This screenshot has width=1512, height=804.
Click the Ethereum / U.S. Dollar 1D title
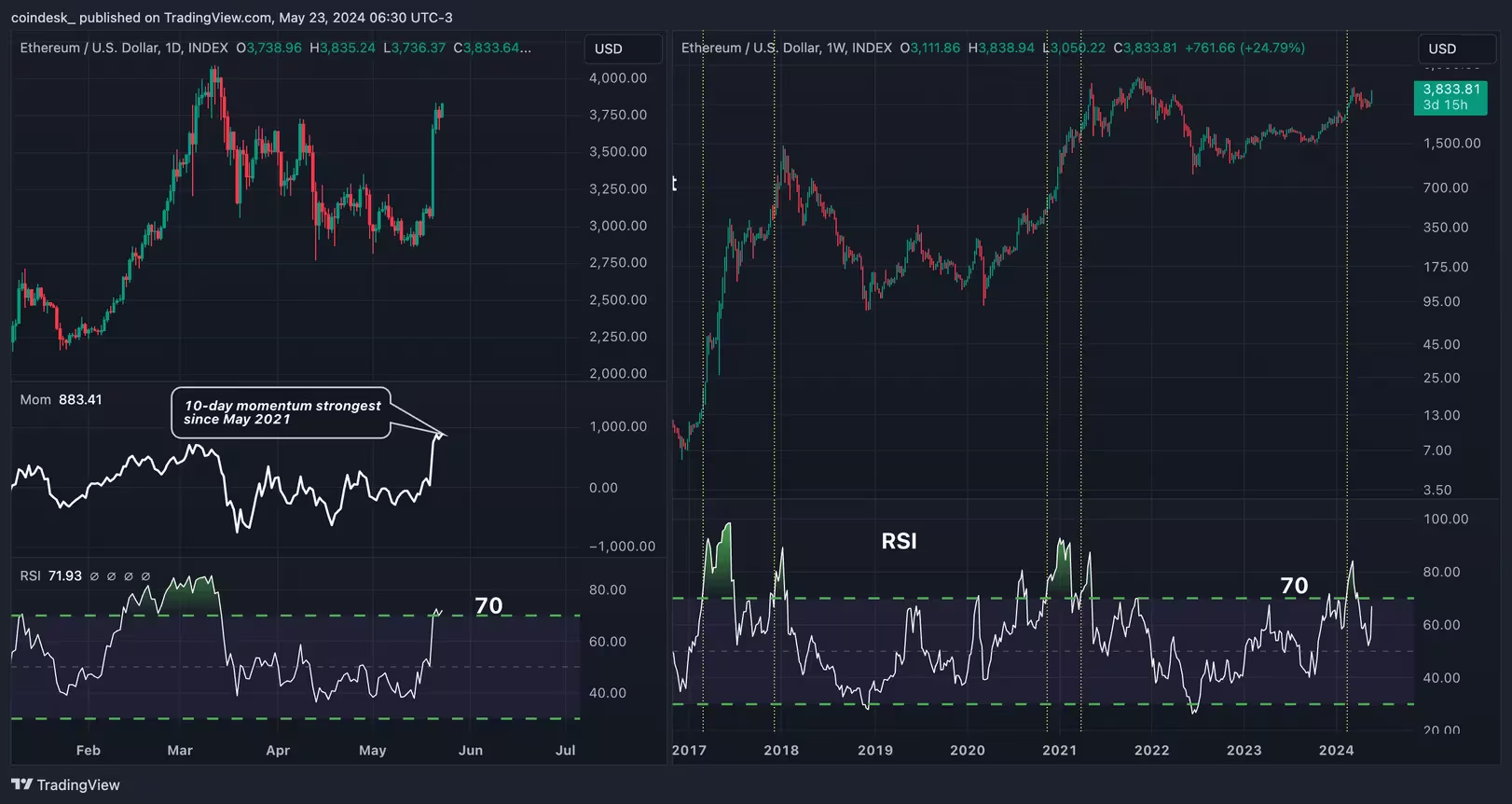point(124,48)
